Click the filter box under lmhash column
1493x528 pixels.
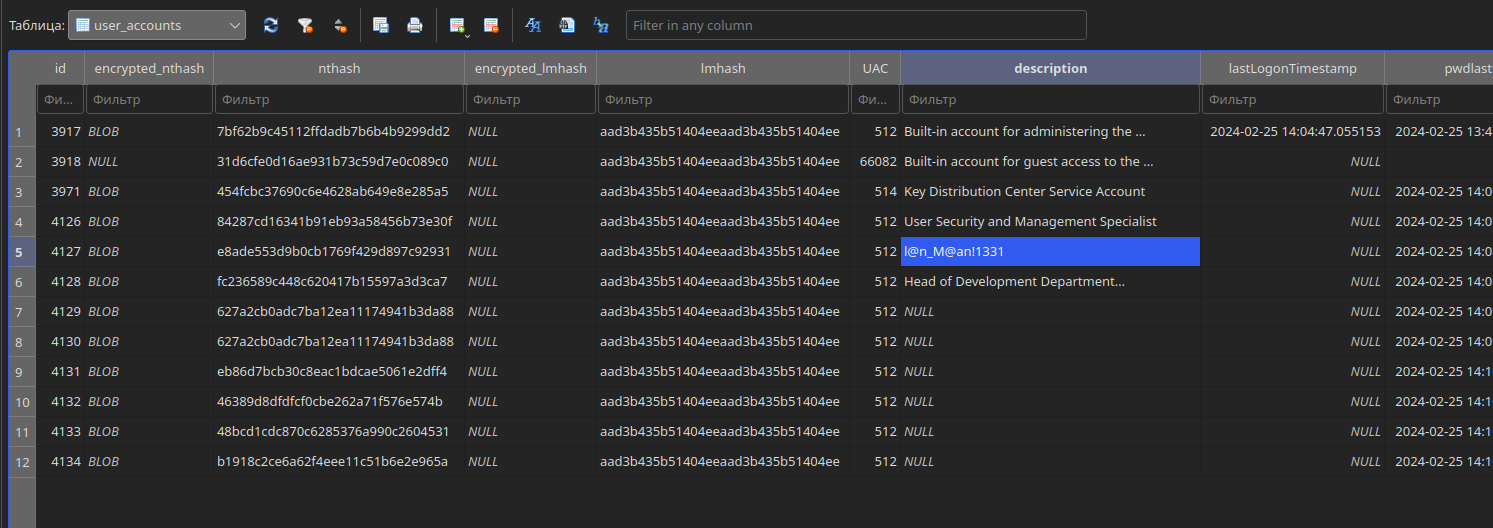(x=723, y=100)
